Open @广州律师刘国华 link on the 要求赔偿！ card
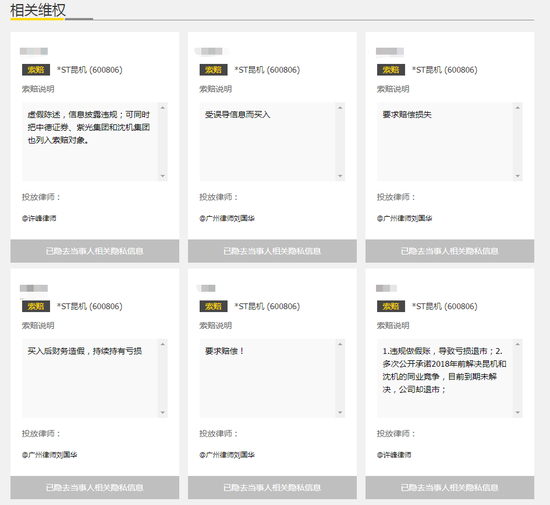The image size is (550, 505). tap(227, 455)
